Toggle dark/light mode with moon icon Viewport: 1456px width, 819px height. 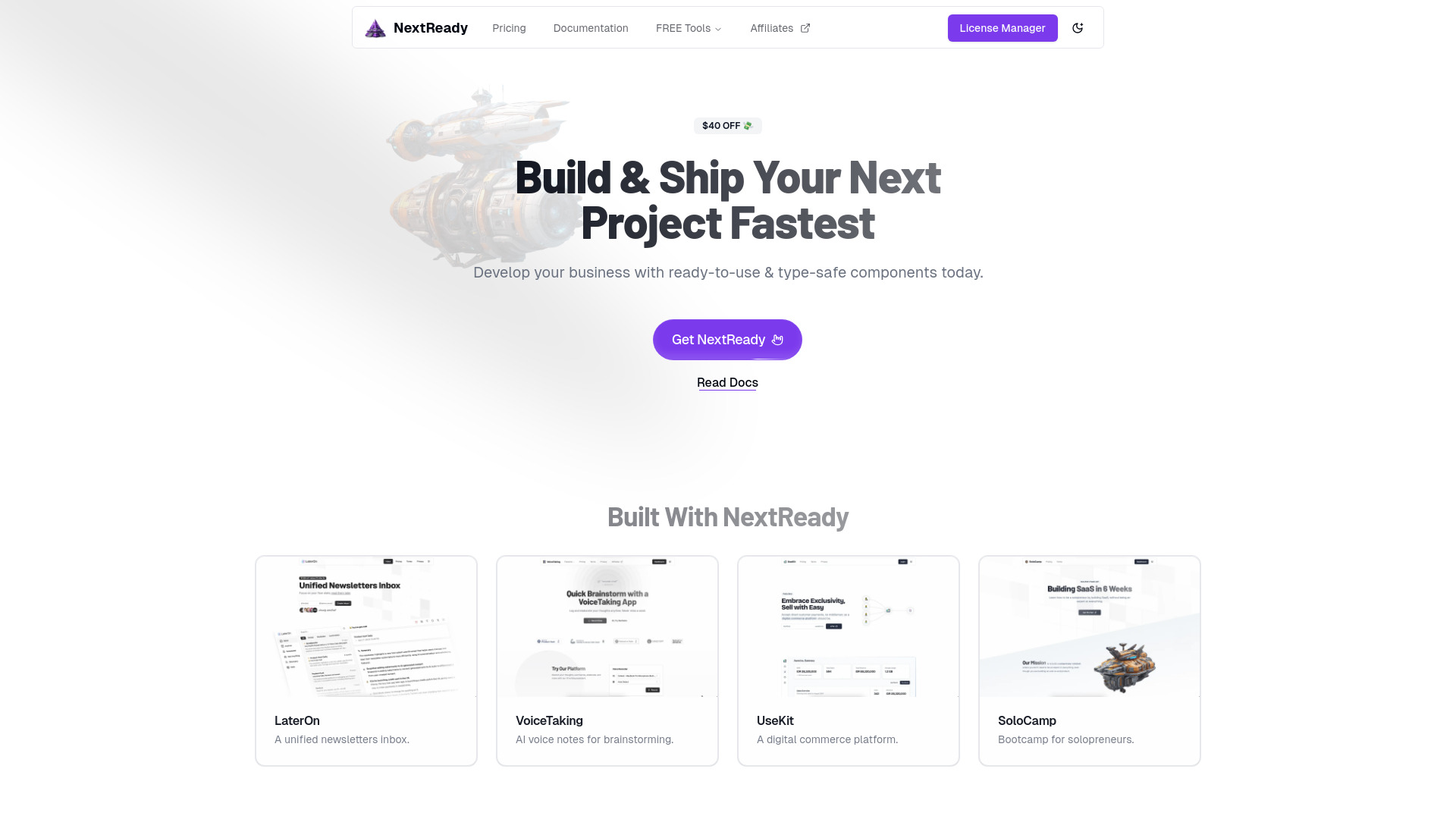[1078, 27]
